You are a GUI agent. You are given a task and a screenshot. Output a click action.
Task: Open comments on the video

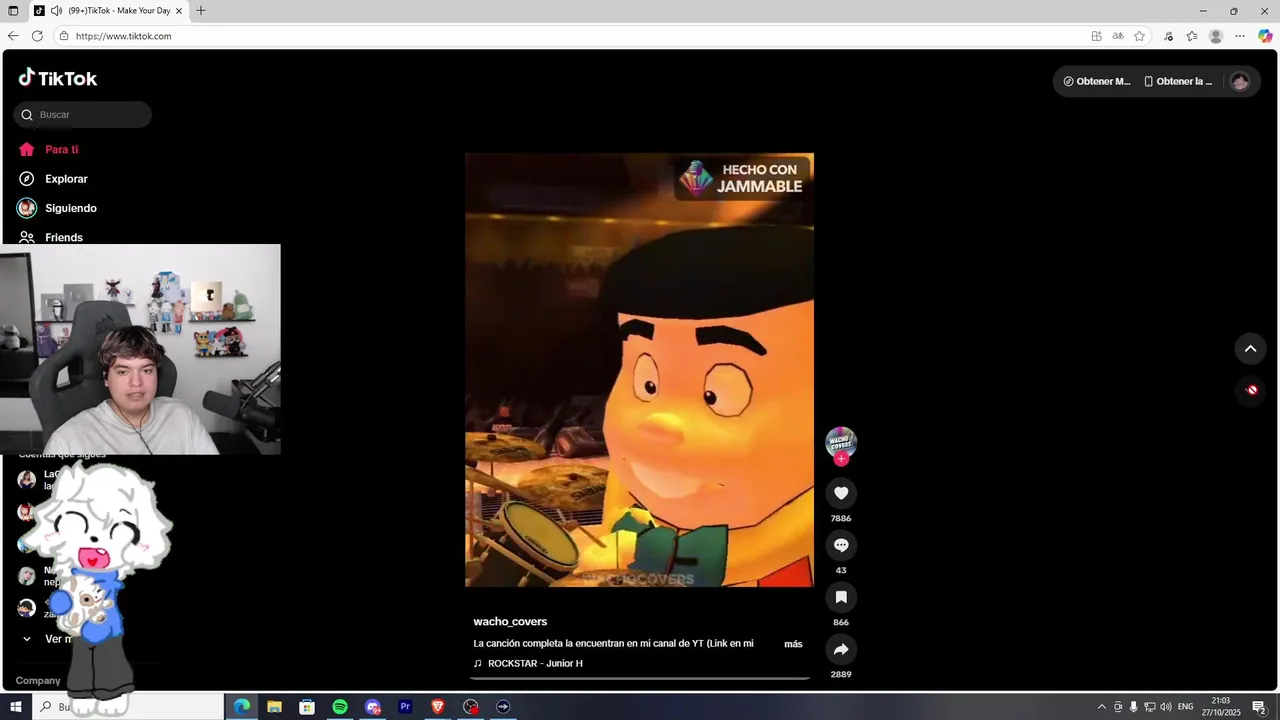(841, 545)
